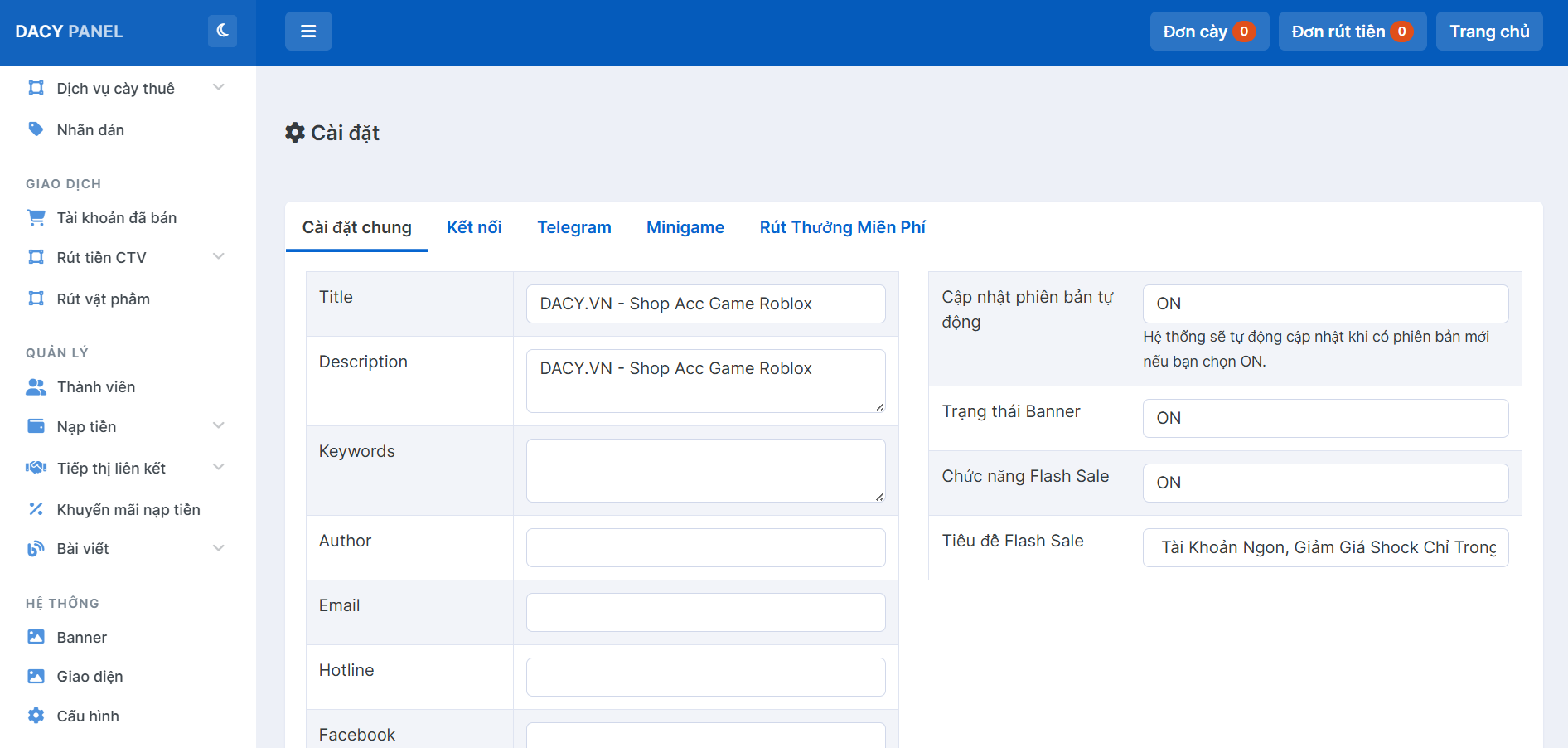Click the Khuyến mãi nạp tiền percent icon

(x=36, y=509)
